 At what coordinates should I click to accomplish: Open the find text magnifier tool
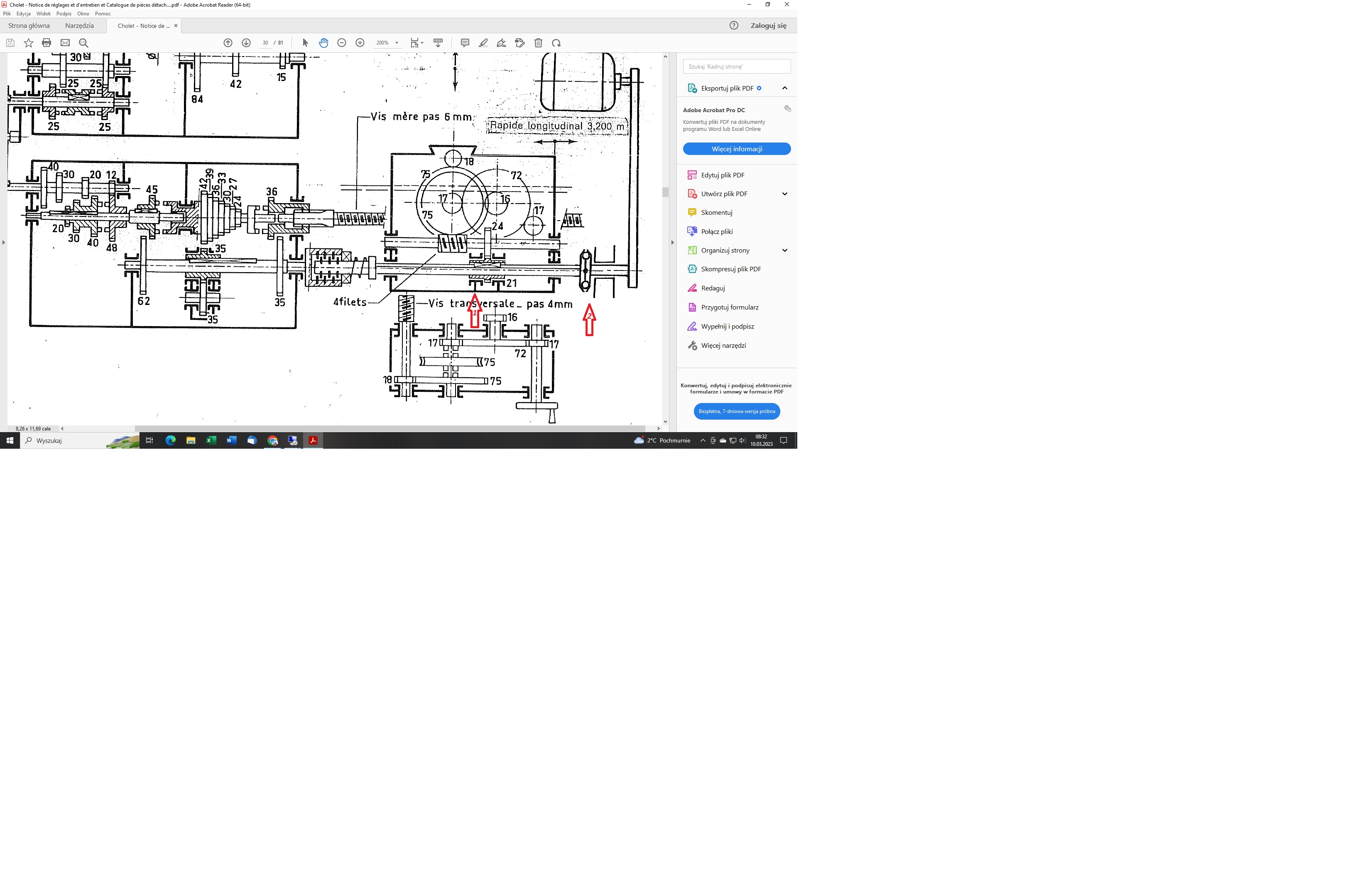(83, 43)
